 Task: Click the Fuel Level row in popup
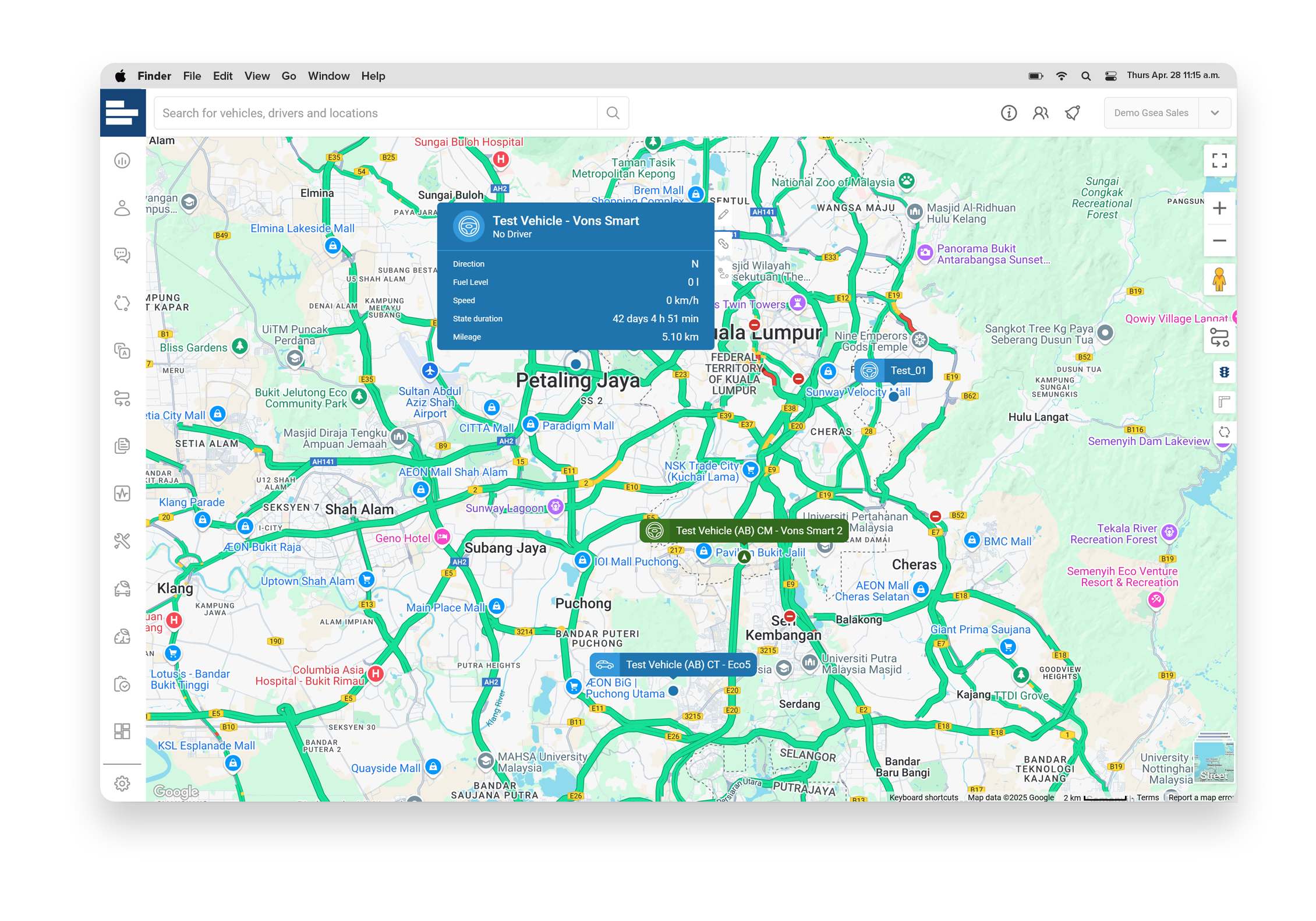[x=575, y=282]
